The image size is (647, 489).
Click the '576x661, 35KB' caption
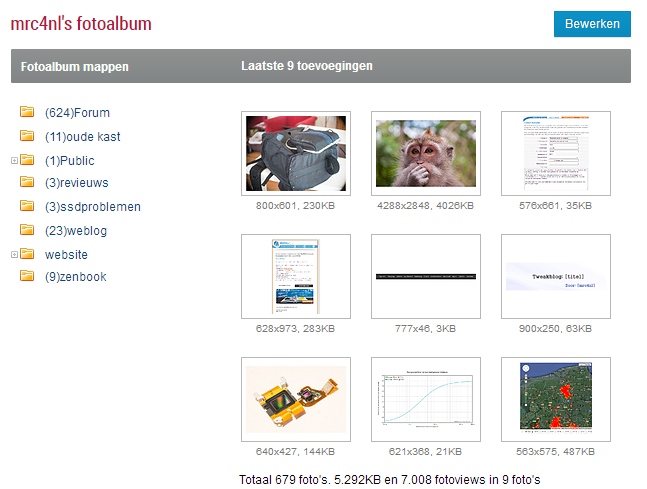pyautogui.click(x=555, y=206)
